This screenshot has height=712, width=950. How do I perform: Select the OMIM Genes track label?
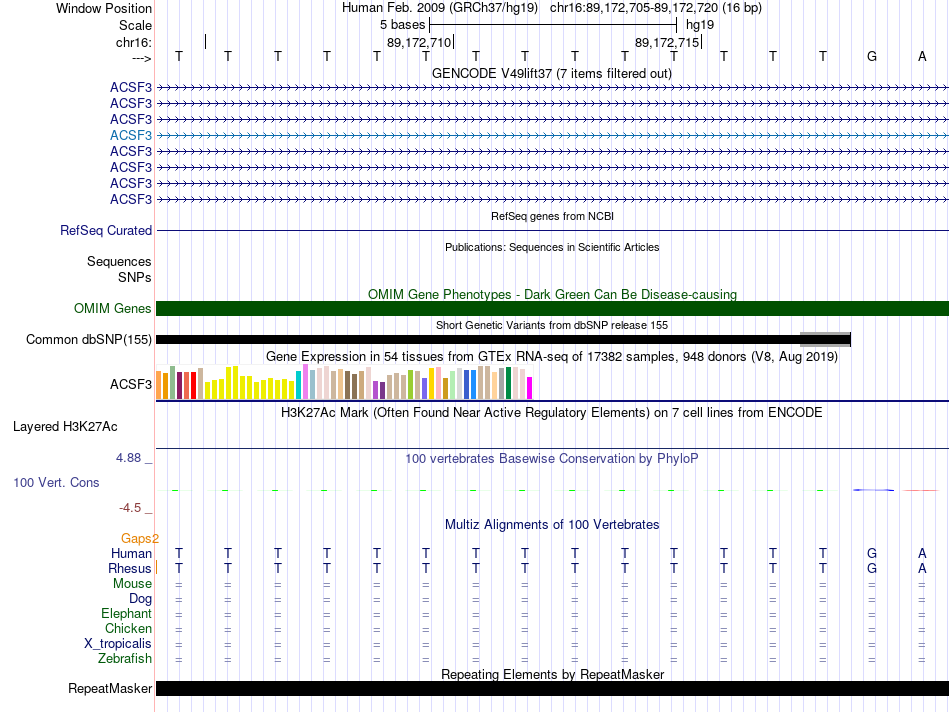(x=113, y=308)
